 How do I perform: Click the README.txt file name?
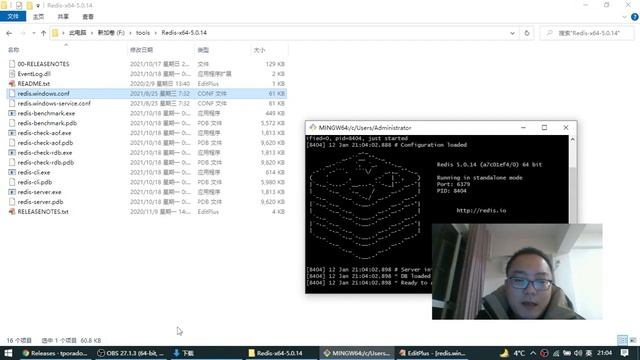(x=33, y=84)
